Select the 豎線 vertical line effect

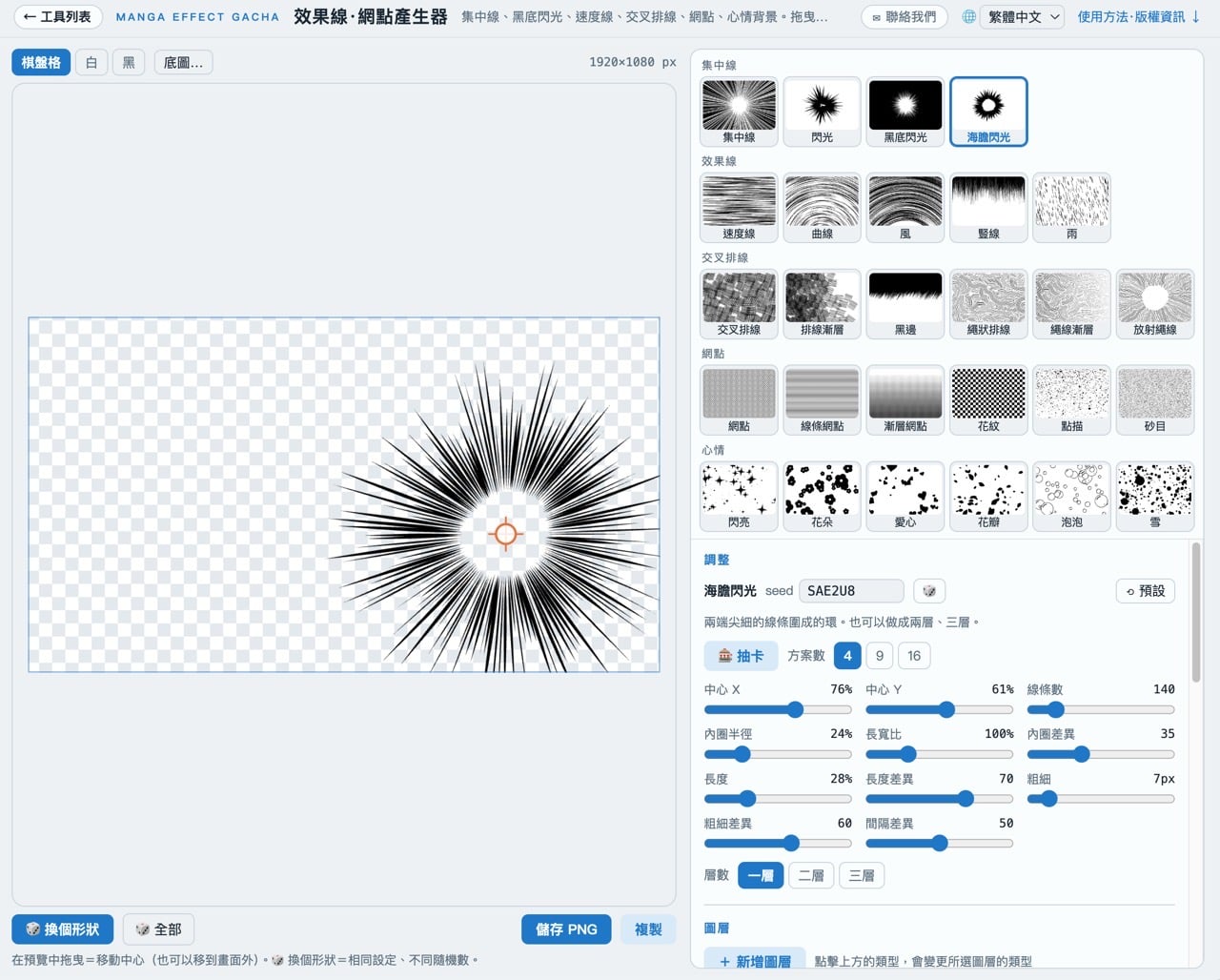[988, 208]
